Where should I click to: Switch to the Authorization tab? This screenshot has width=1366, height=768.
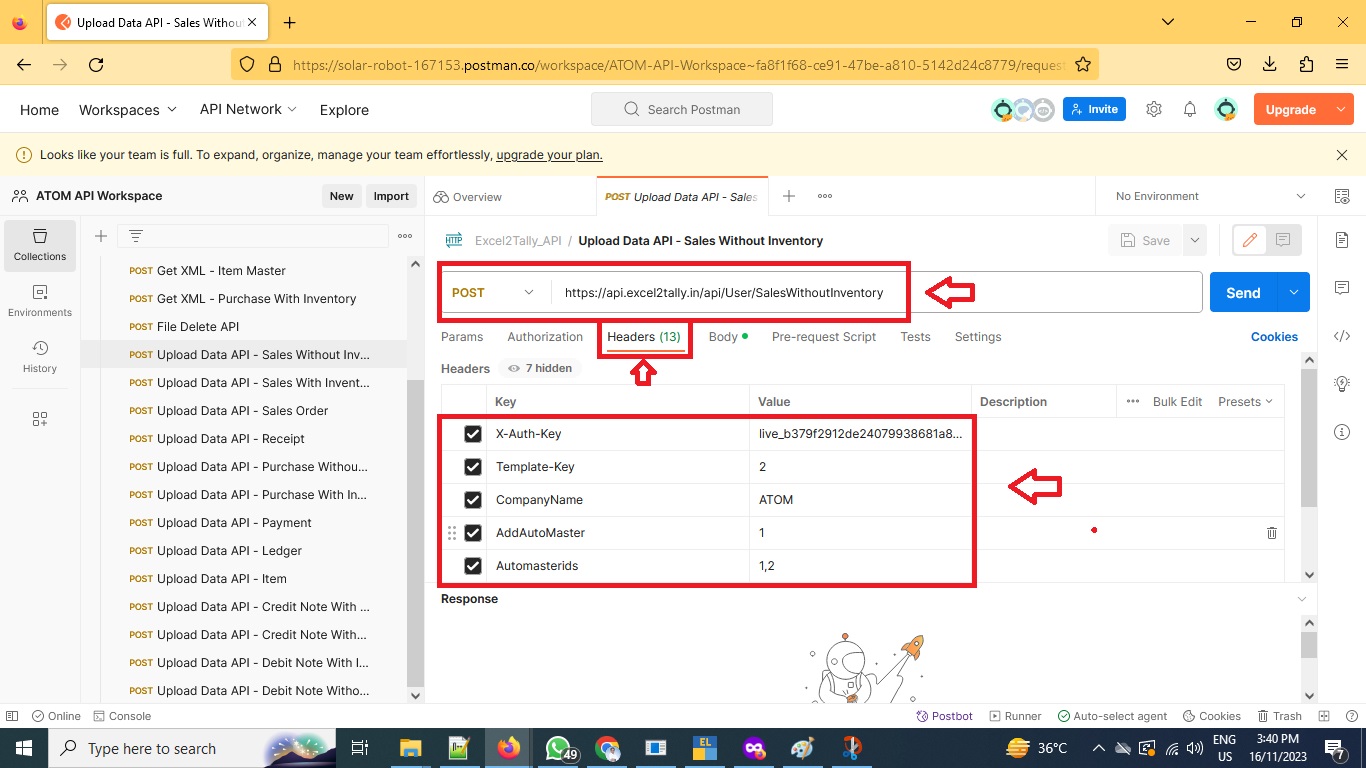tap(545, 337)
